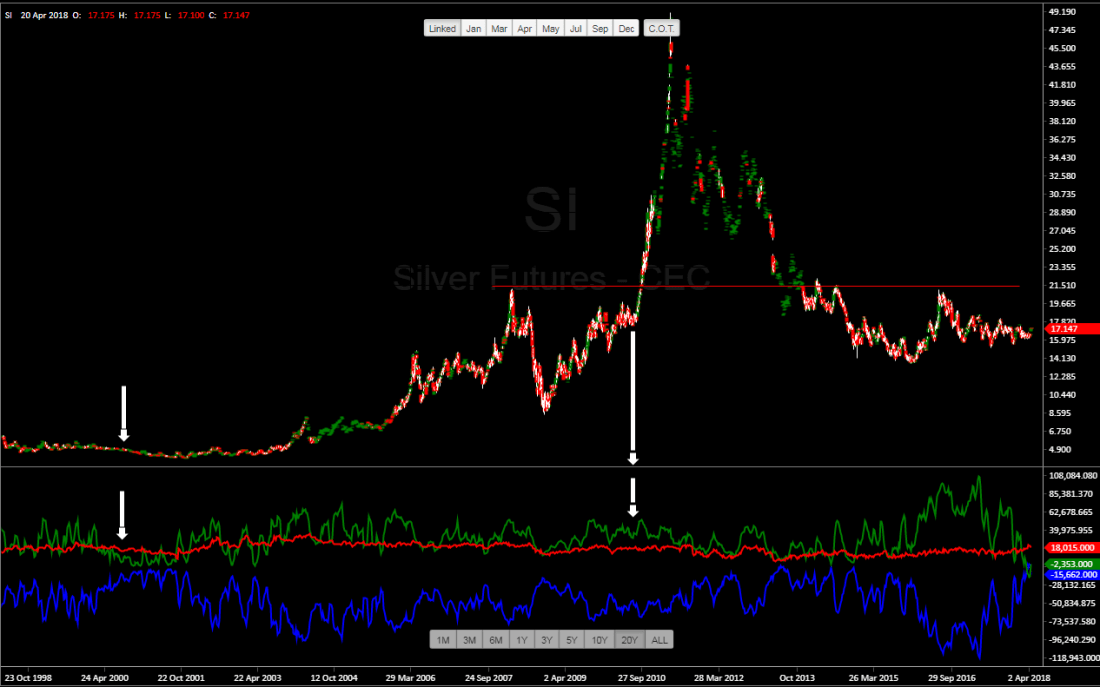Click the blue -15,662.000 indicator value label
This screenshot has height=687, width=1100.
coord(1071,575)
